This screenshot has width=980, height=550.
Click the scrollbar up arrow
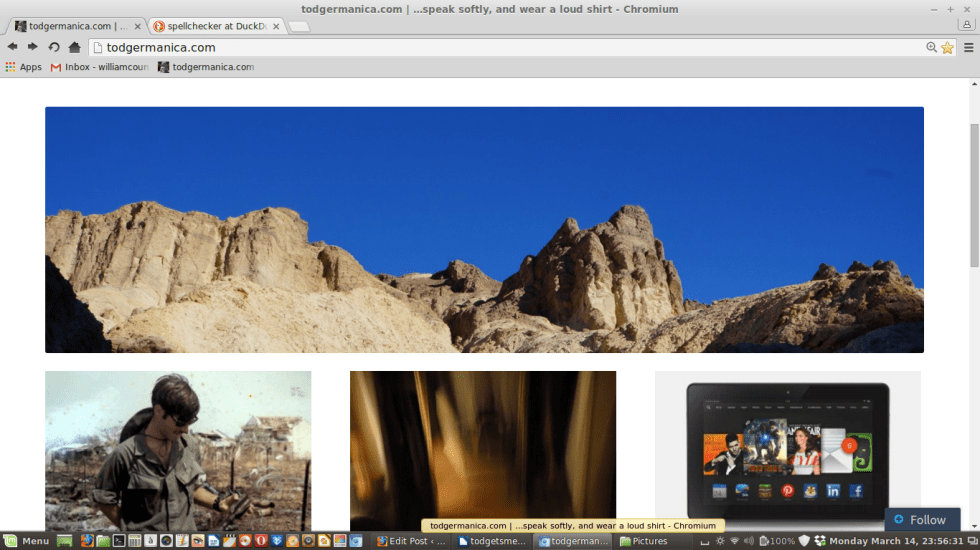coord(974,83)
